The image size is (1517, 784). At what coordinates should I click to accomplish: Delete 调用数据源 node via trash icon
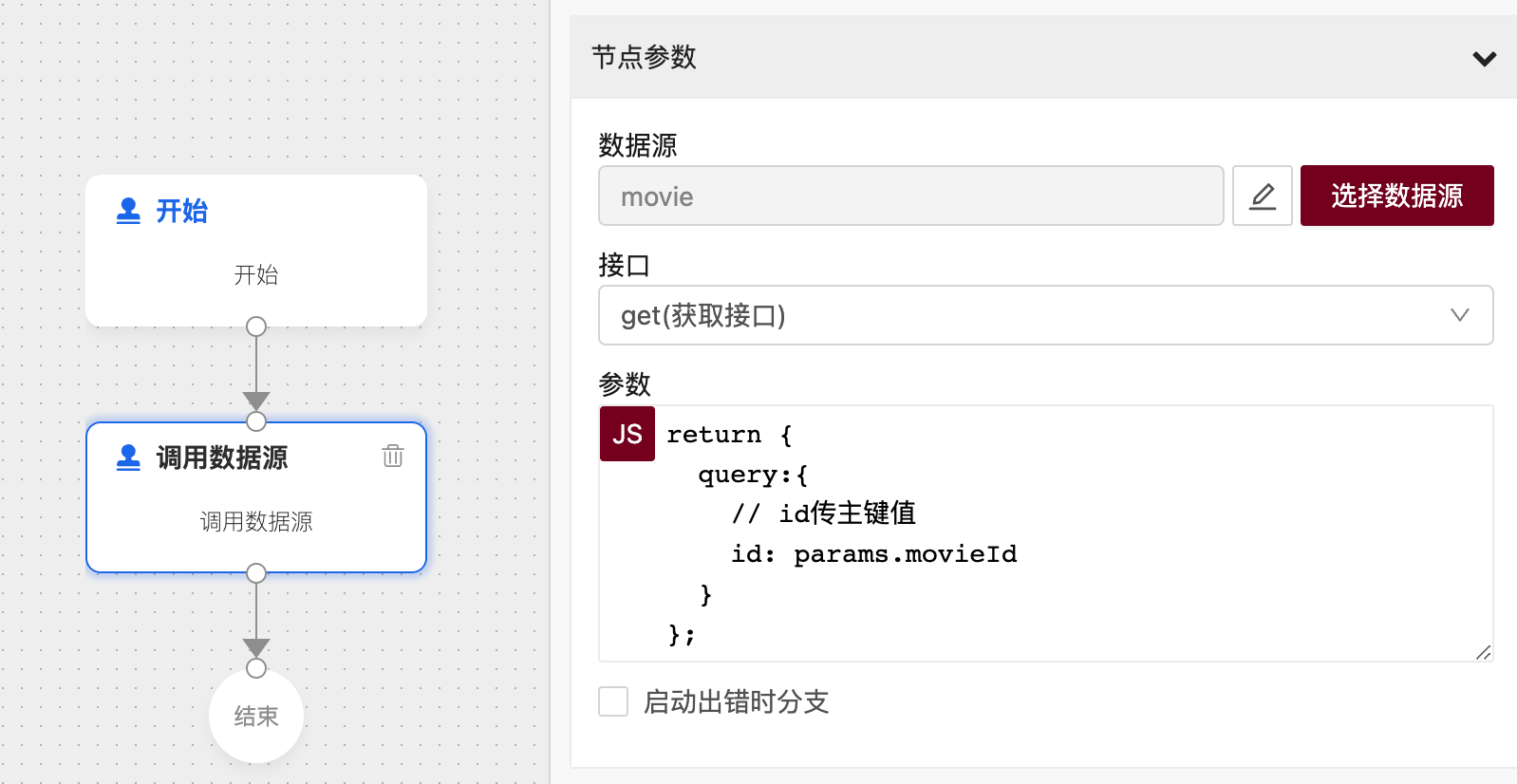(393, 457)
